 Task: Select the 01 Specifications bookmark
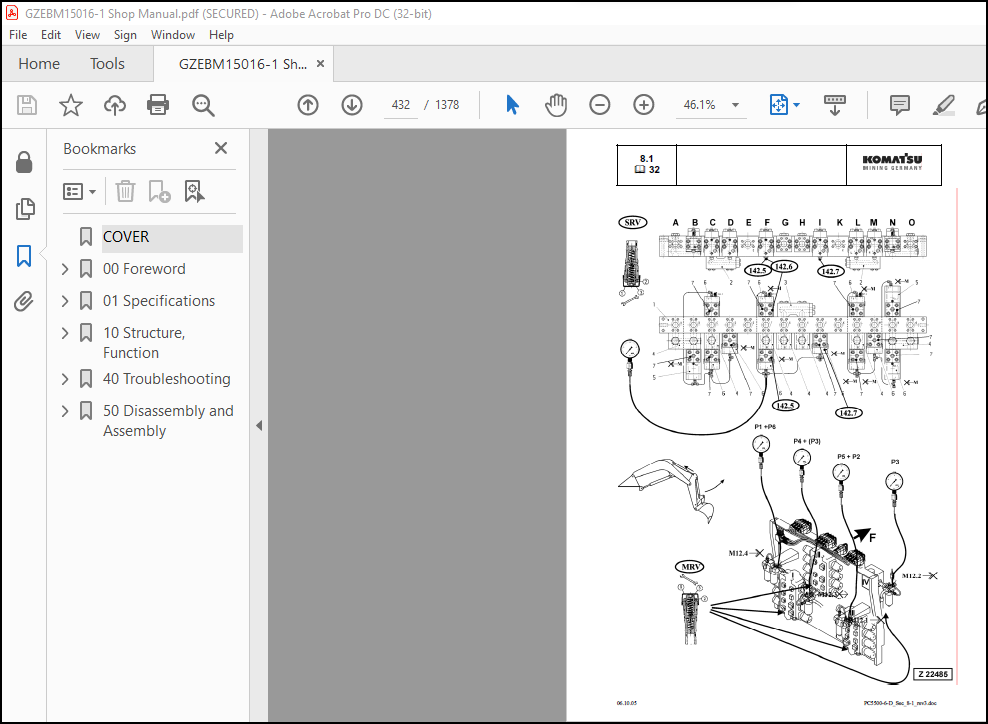[159, 301]
